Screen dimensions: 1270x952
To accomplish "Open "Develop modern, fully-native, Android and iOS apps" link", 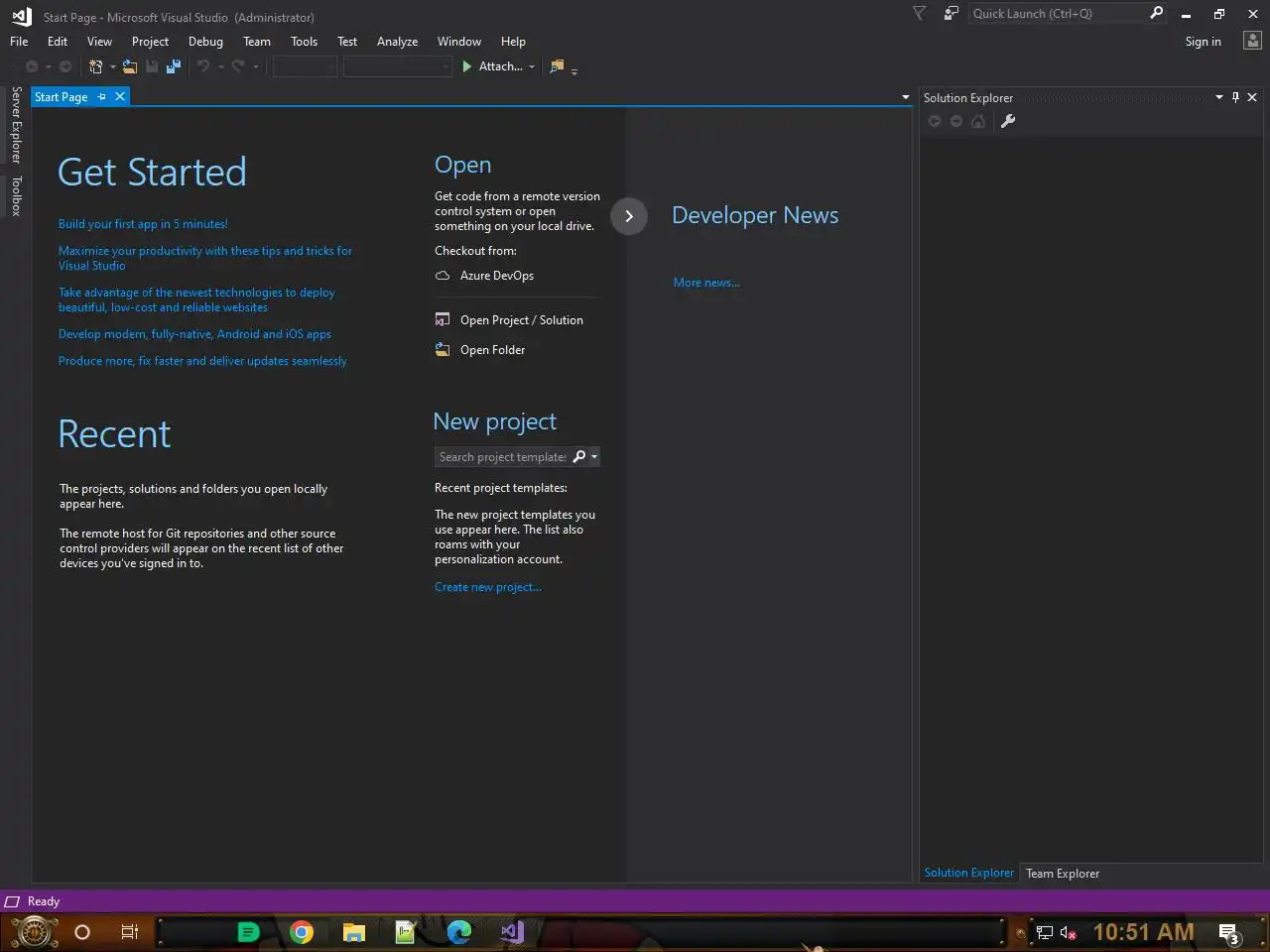I will pyautogui.click(x=194, y=334).
